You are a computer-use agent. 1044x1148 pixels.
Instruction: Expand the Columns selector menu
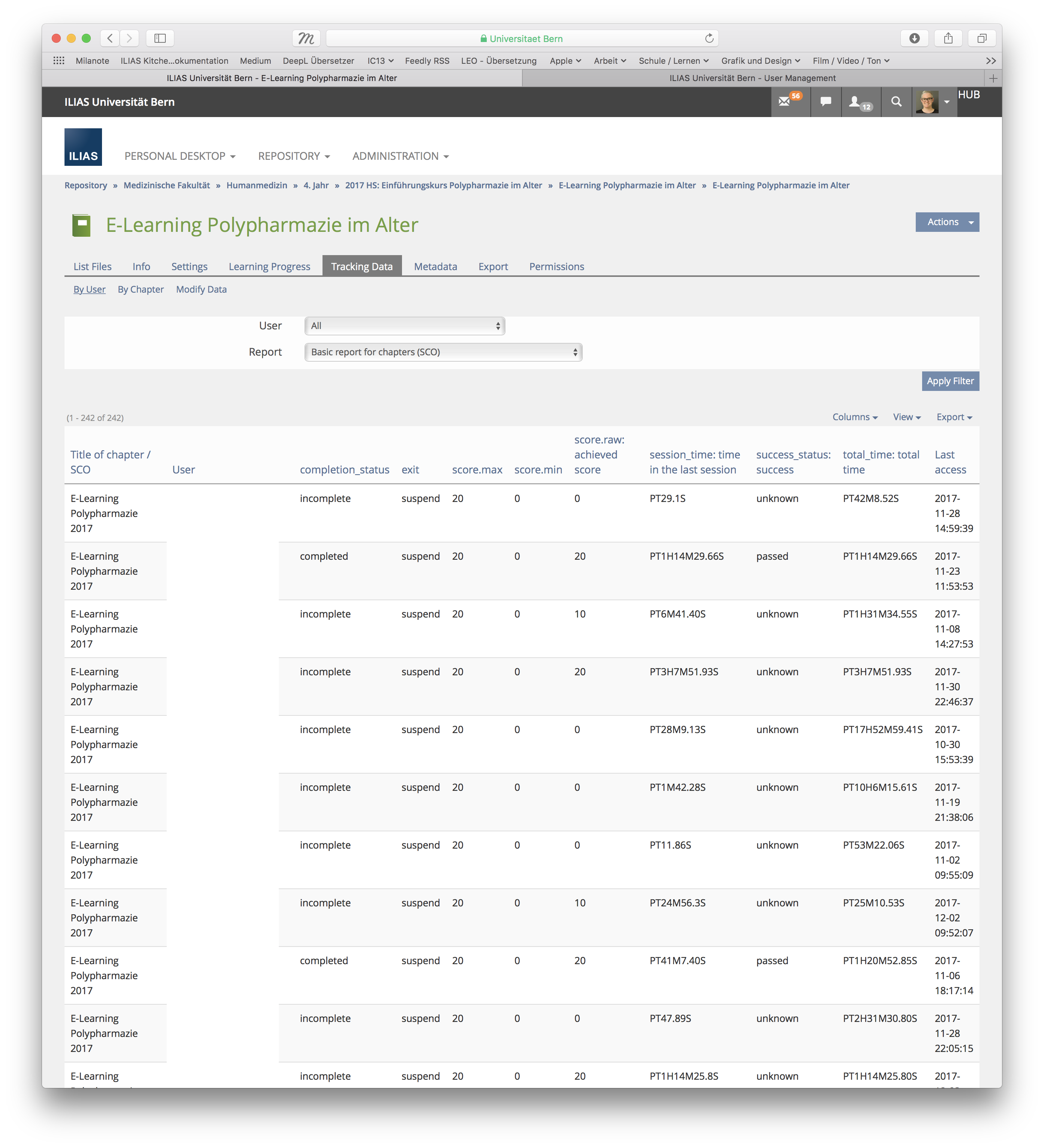click(x=855, y=417)
